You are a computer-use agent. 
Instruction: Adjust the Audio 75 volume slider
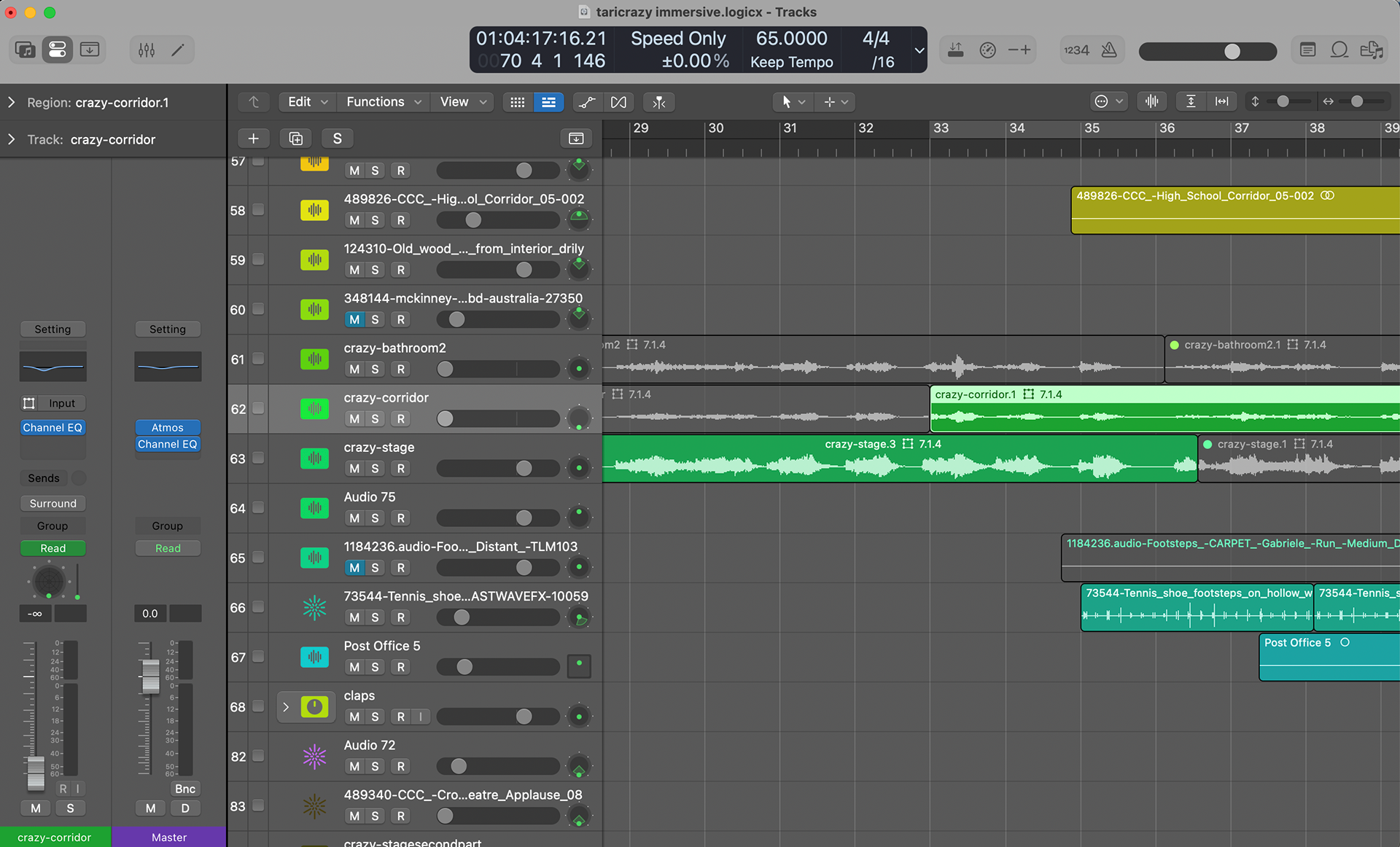(524, 518)
